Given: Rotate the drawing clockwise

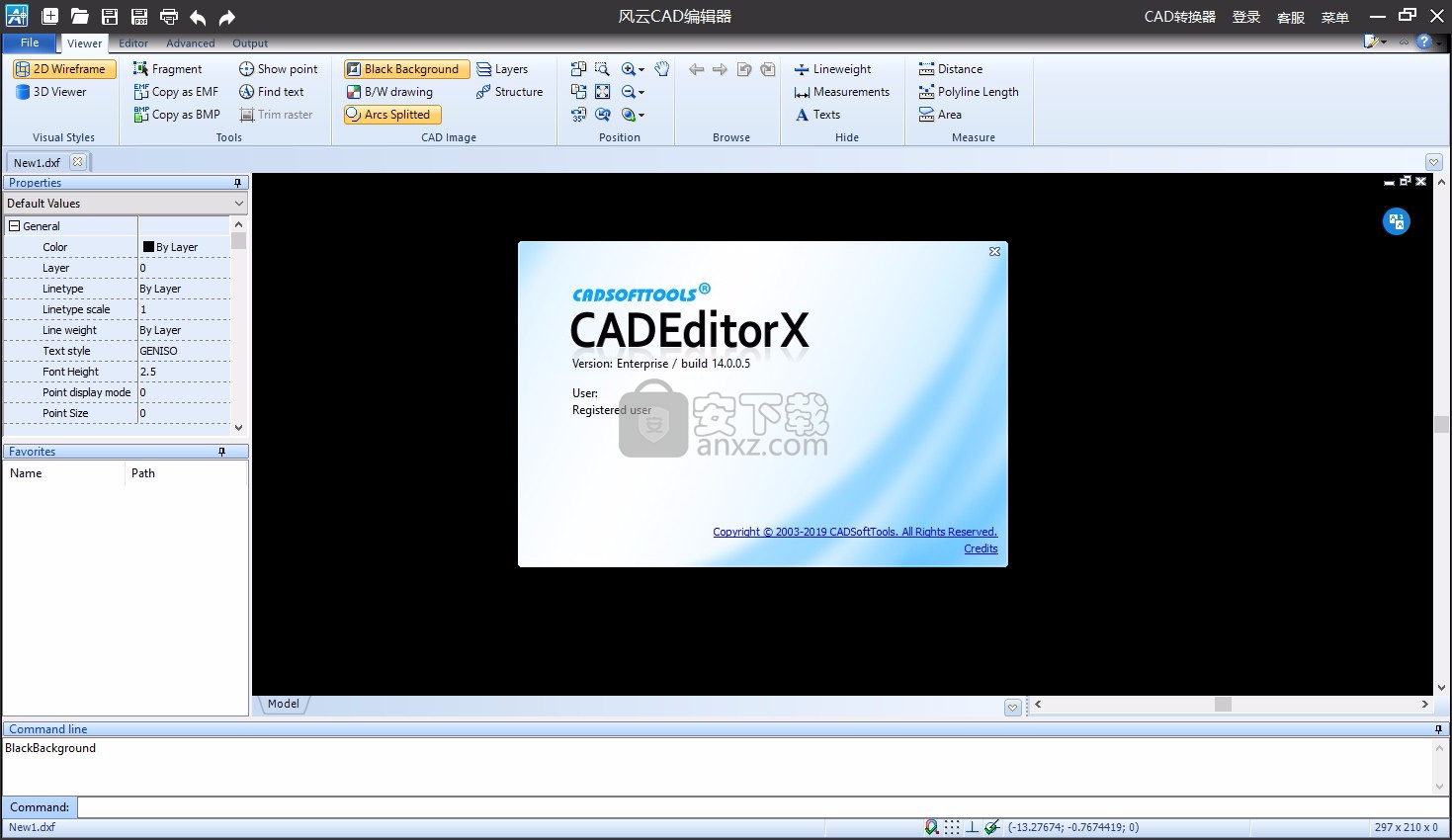Looking at the screenshot, I should [579, 92].
